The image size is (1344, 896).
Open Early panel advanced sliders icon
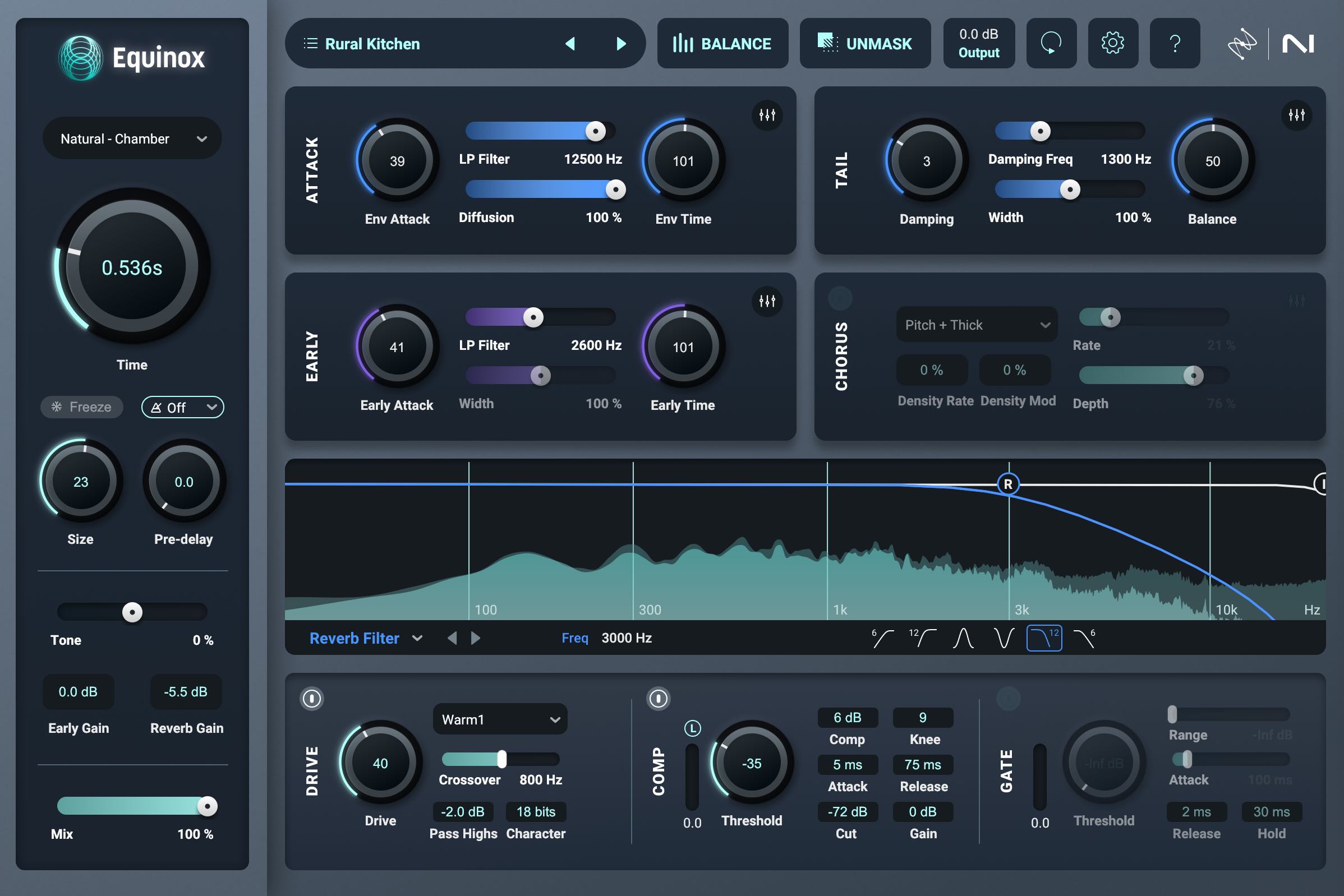pyautogui.click(x=767, y=301)
